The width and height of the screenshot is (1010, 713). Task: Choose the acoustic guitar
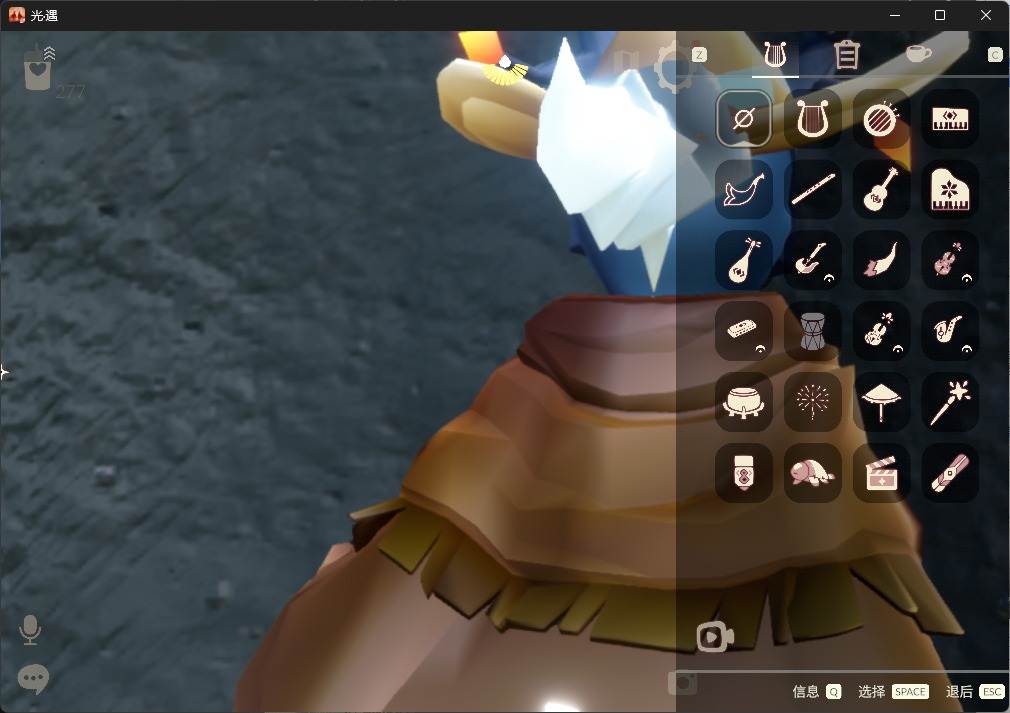(881, 190)
